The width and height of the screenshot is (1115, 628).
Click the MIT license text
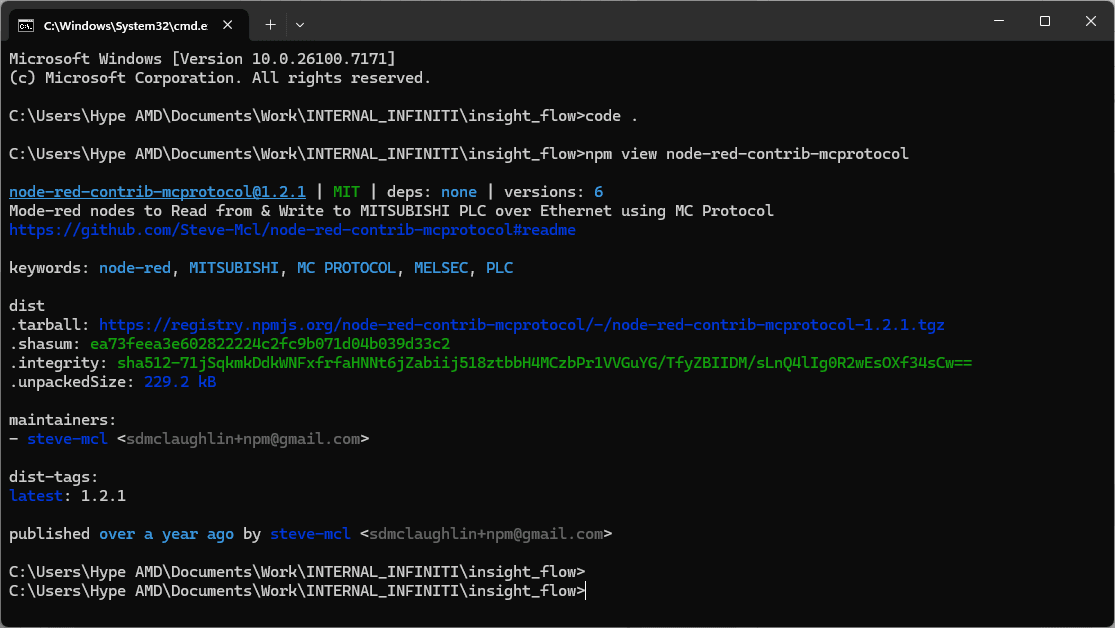click(x=346, y=192)
